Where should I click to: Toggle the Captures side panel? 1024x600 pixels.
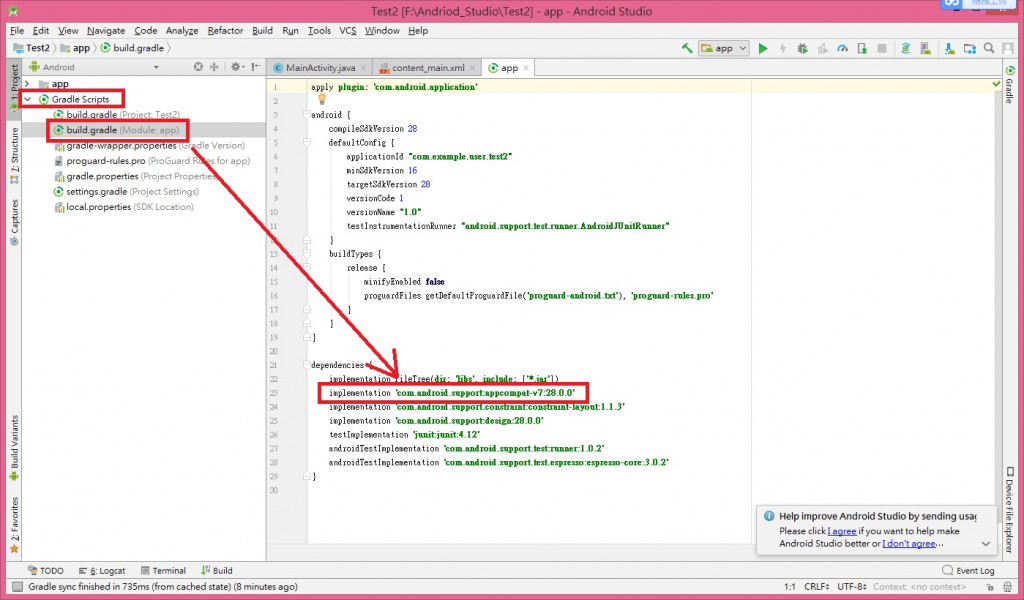[14, 223]
